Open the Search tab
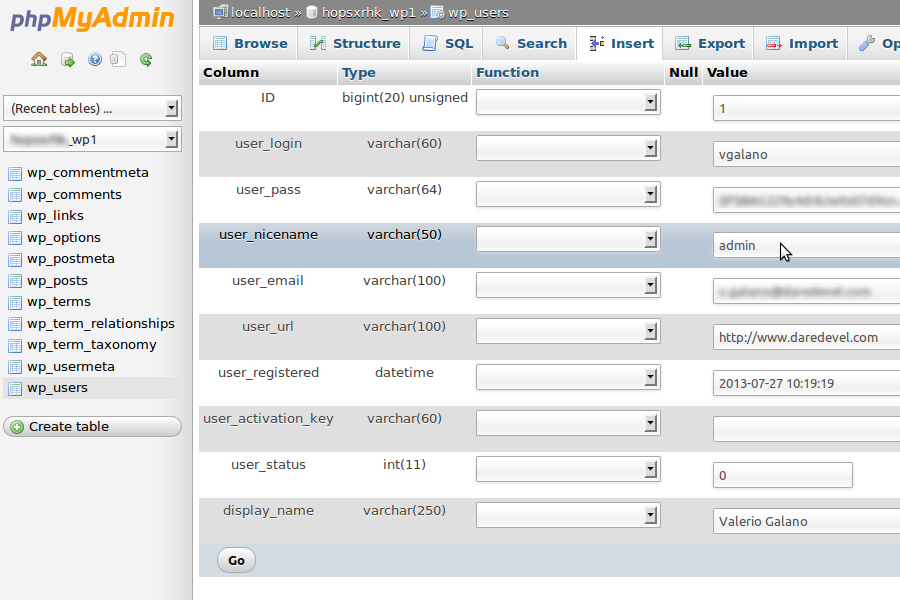Screen dimensions: 900x600 coord(530,44)
